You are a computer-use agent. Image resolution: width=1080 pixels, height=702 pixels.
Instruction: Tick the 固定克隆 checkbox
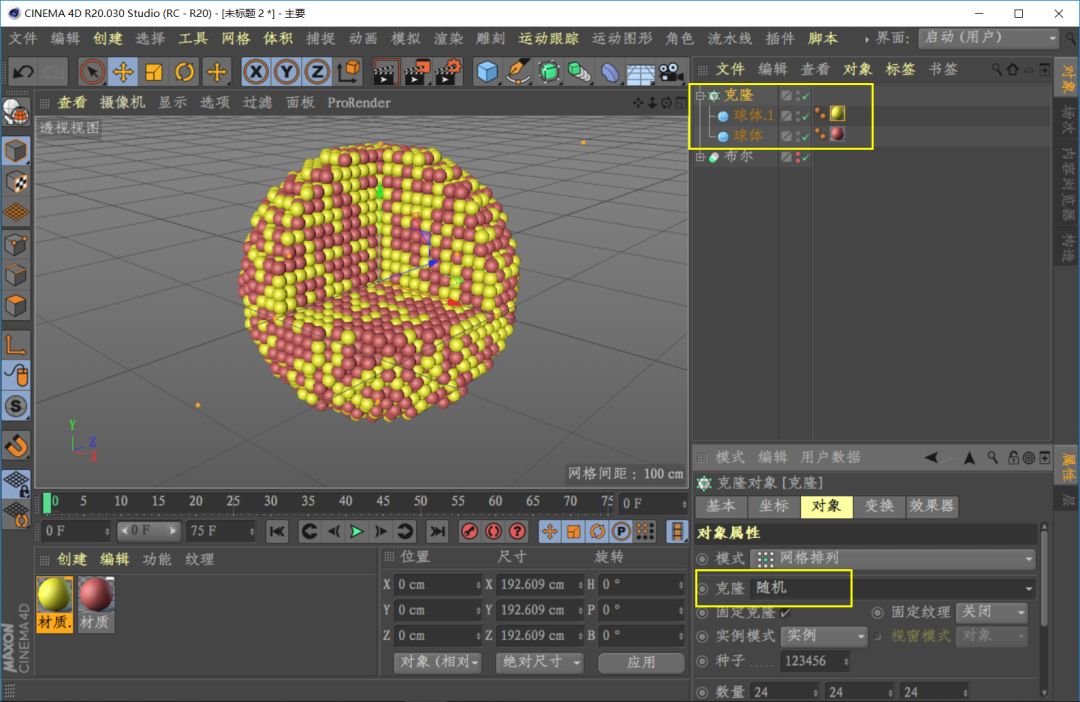tap(785, 612)
